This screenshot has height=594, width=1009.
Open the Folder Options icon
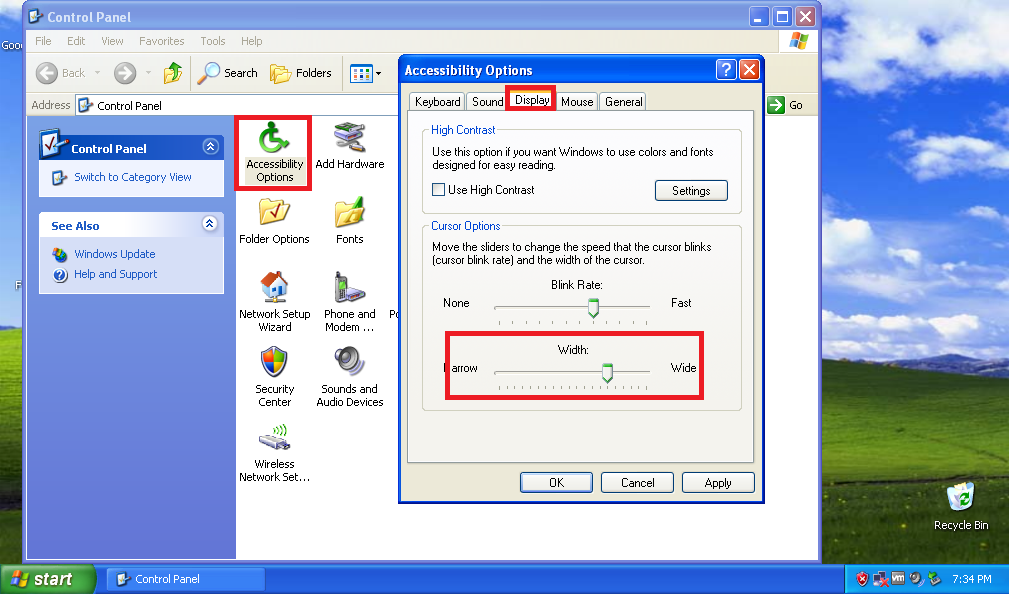pyautogui.click(x=274, y=221)
